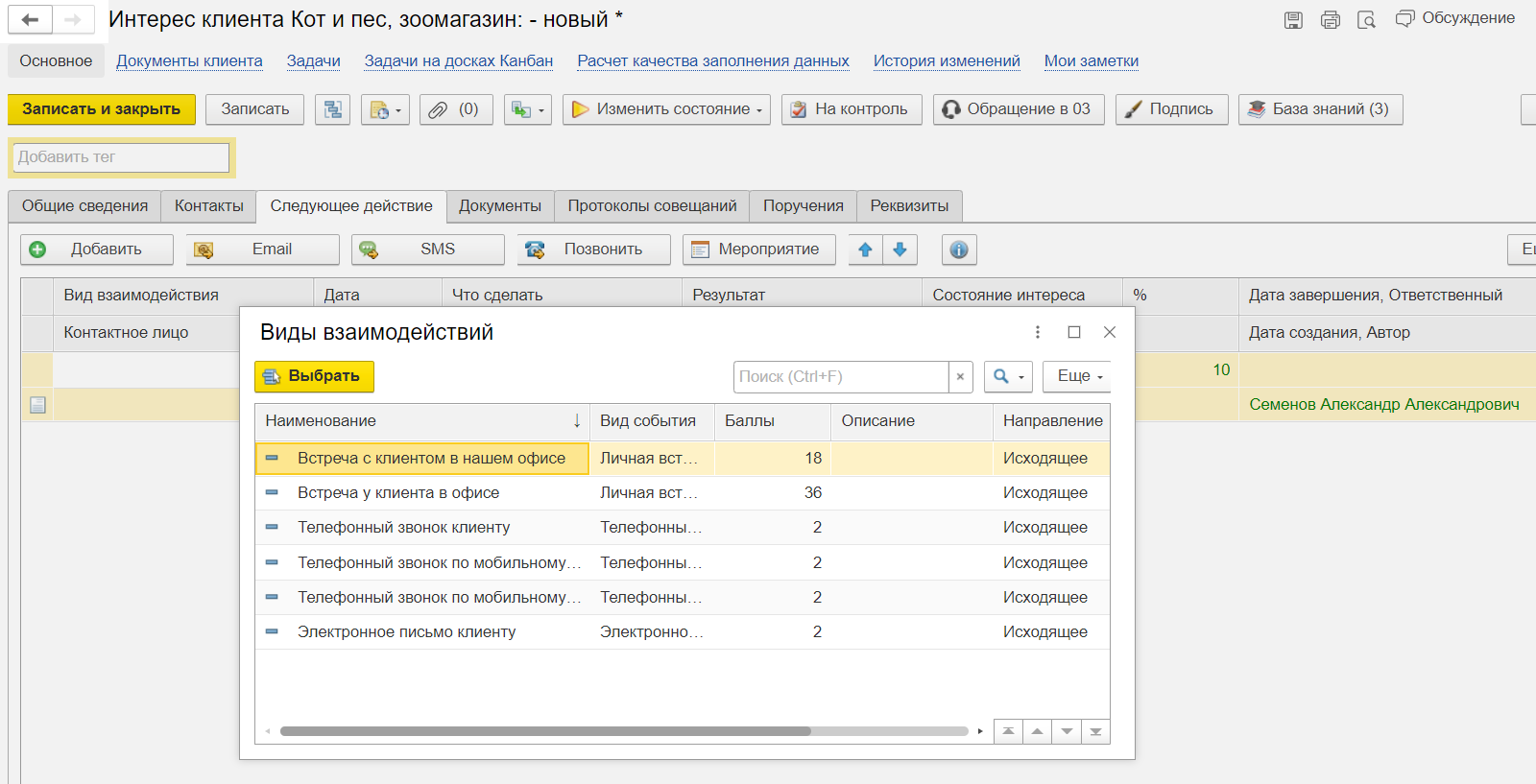Click the next row down triangle button

tap(1067, 731)
